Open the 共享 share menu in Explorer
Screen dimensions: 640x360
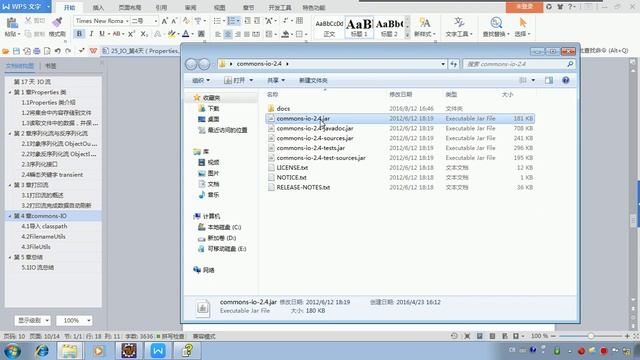click(276, 80)
